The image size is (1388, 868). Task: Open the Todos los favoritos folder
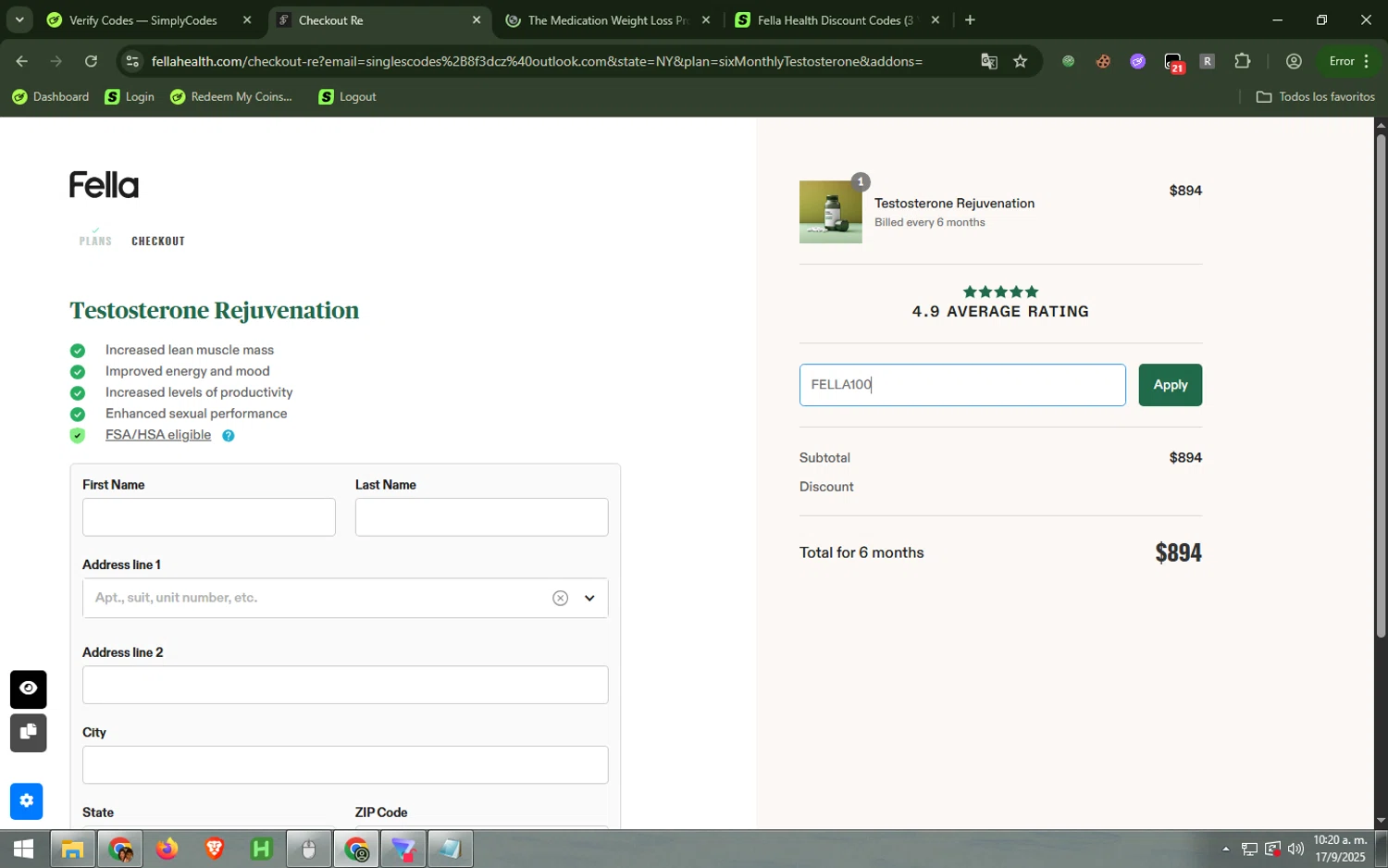[x=1315, y=97]
